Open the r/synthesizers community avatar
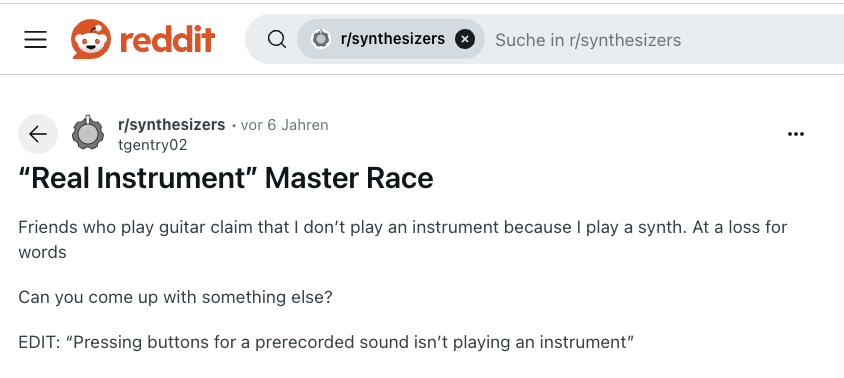This screenshot has width=844, height=378. tap(88, 133)
